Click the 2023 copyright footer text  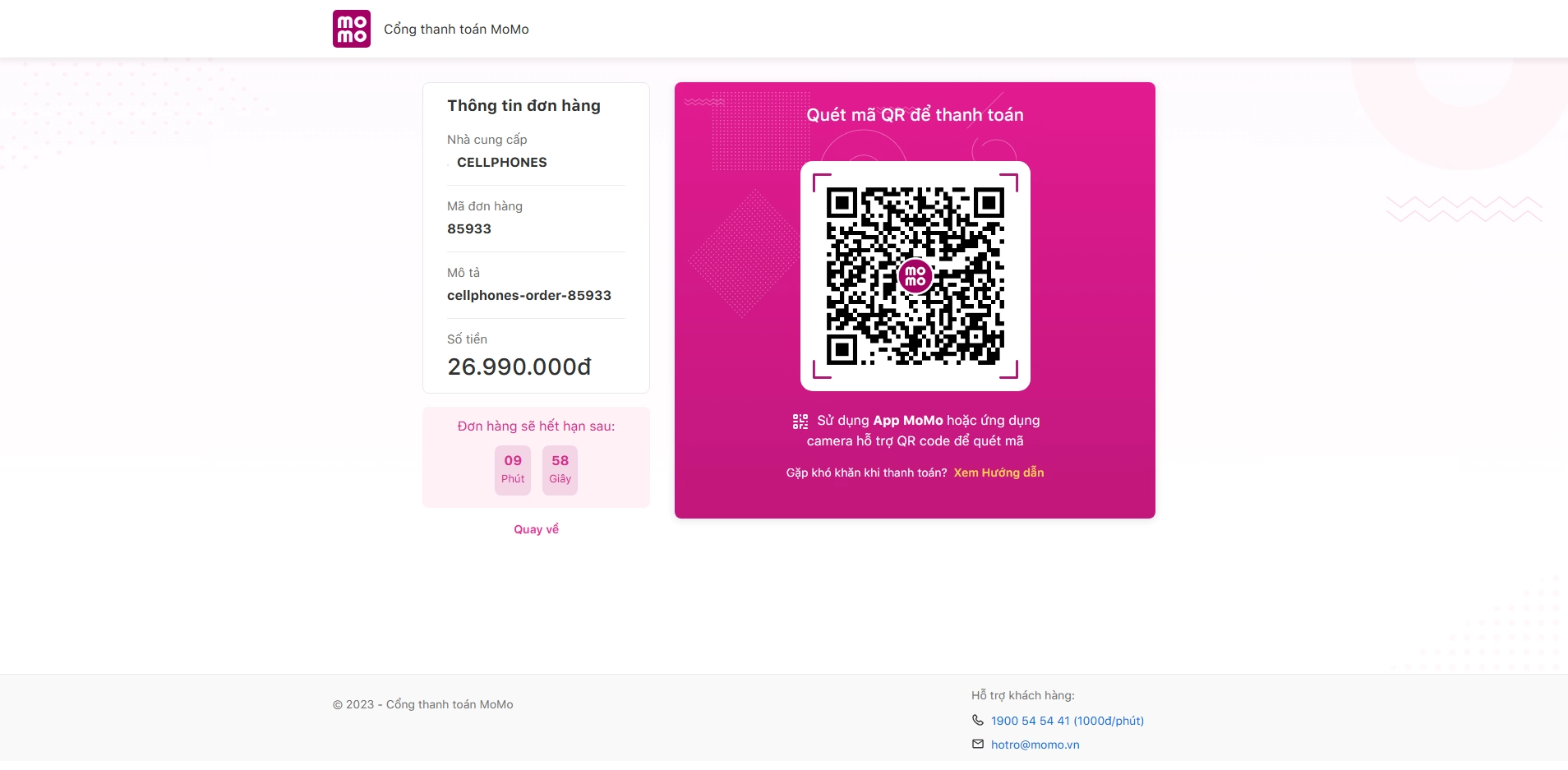pos(422,704)
